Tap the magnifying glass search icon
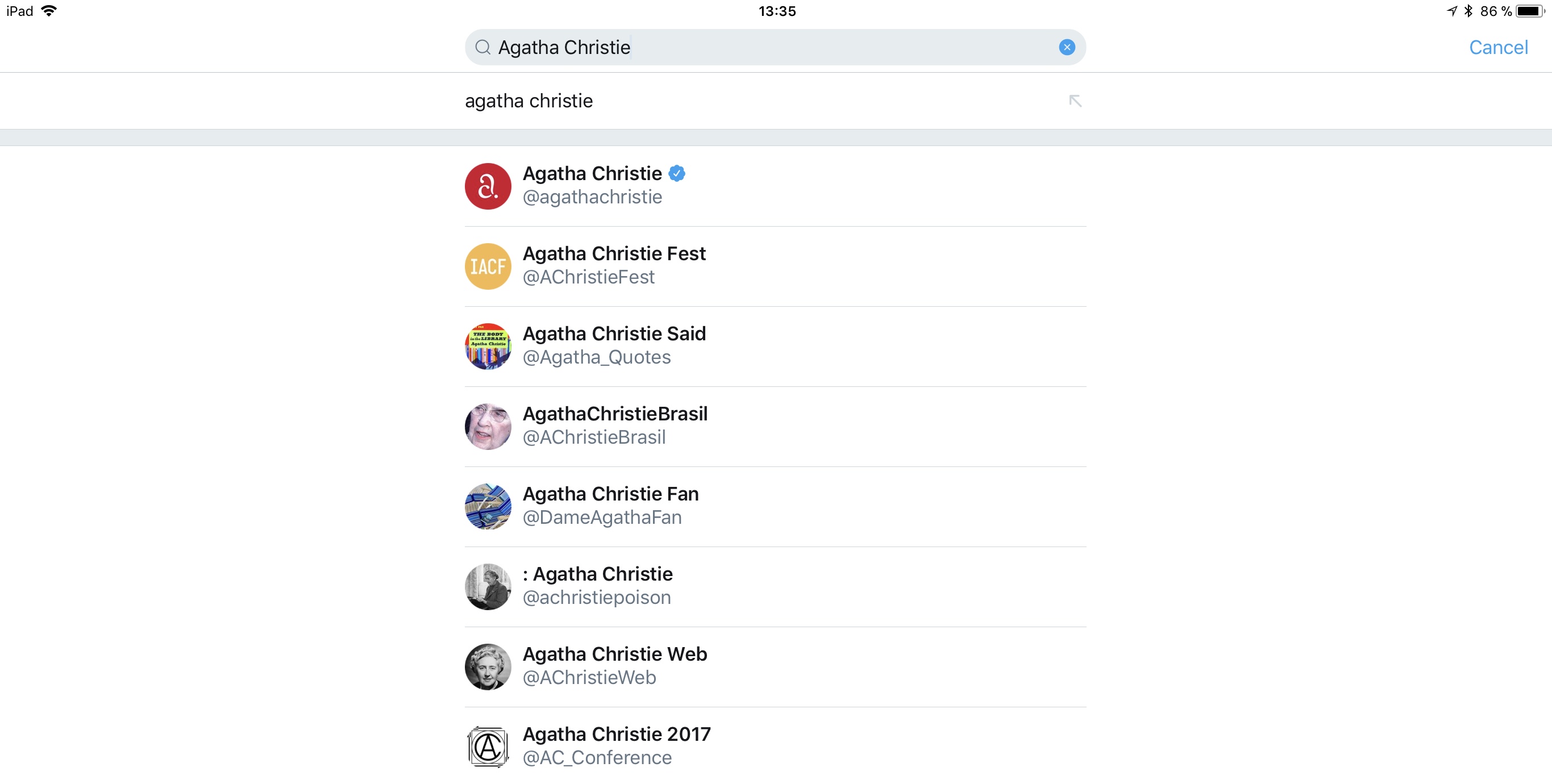 tap(482, 47)
